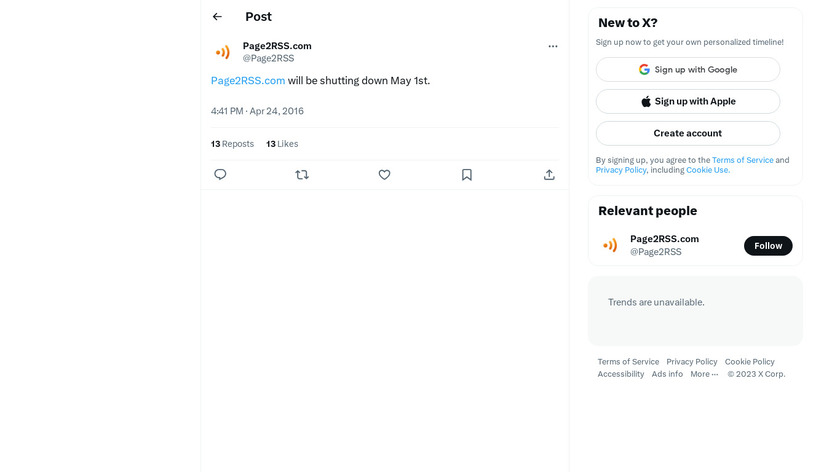Sign up with Apple
The width and height of the screenshot is (840, 472).
(688, 102)
